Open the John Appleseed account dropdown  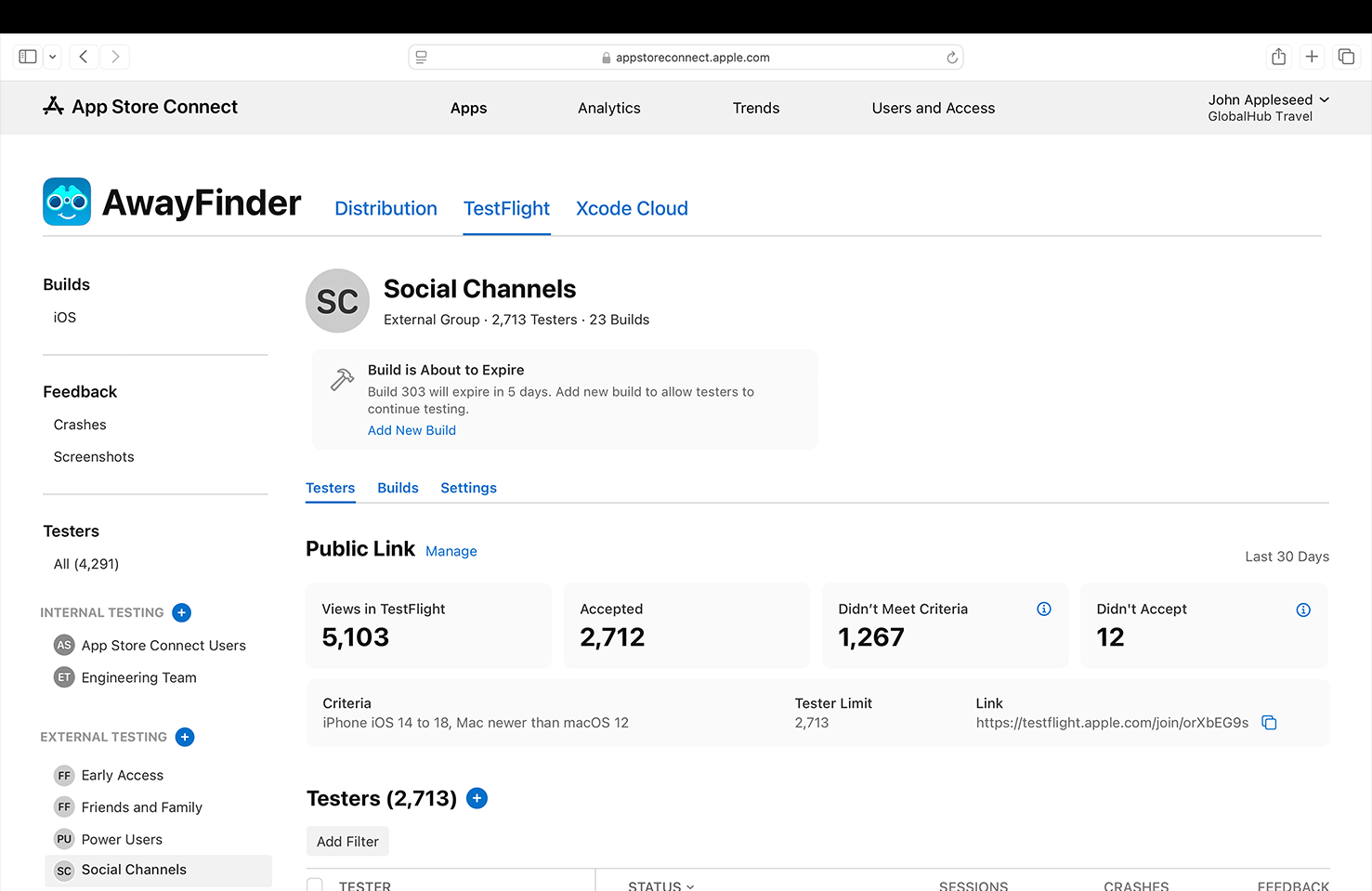(1269, 99)
